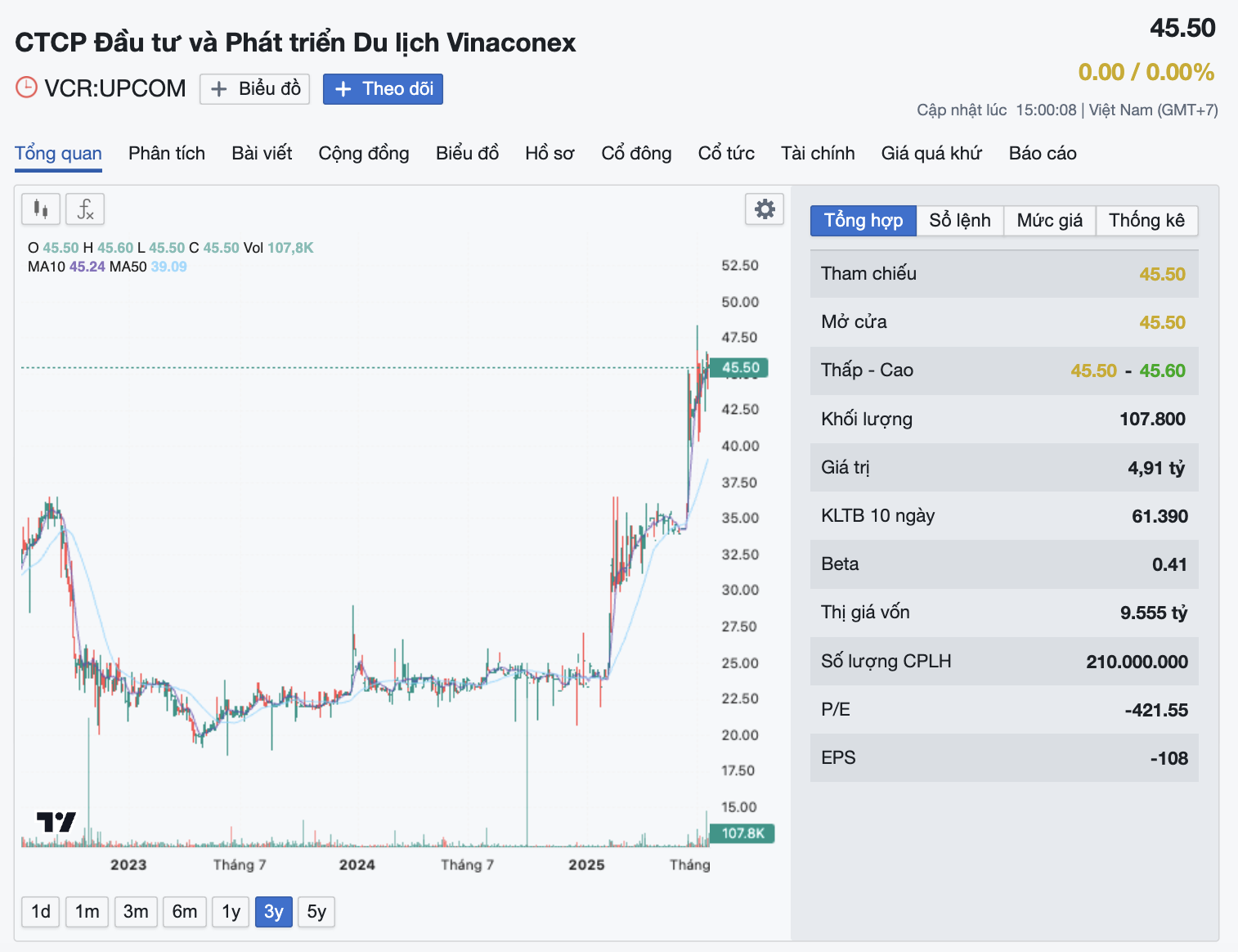Click the company title CTCP Vinaconex
1238x952 pixels.
295,43
